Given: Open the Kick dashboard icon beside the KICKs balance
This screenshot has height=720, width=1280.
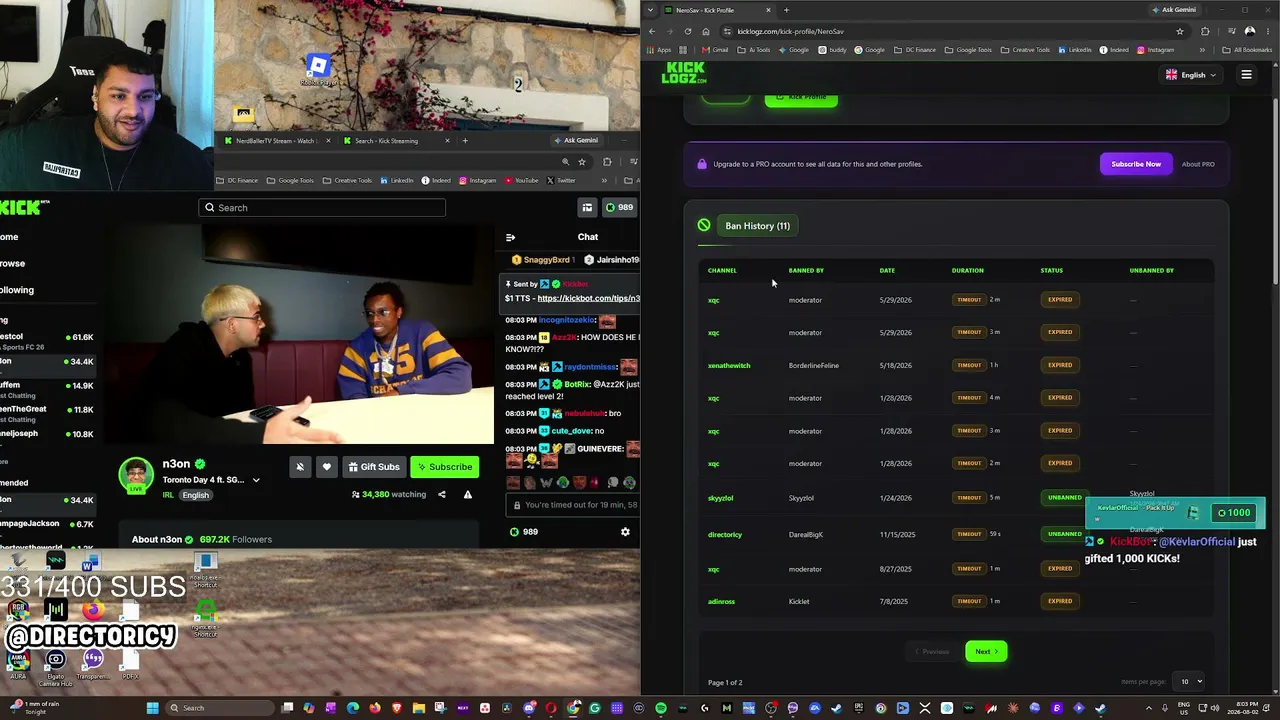Looking at the screenshot, I should click(587, 207).
